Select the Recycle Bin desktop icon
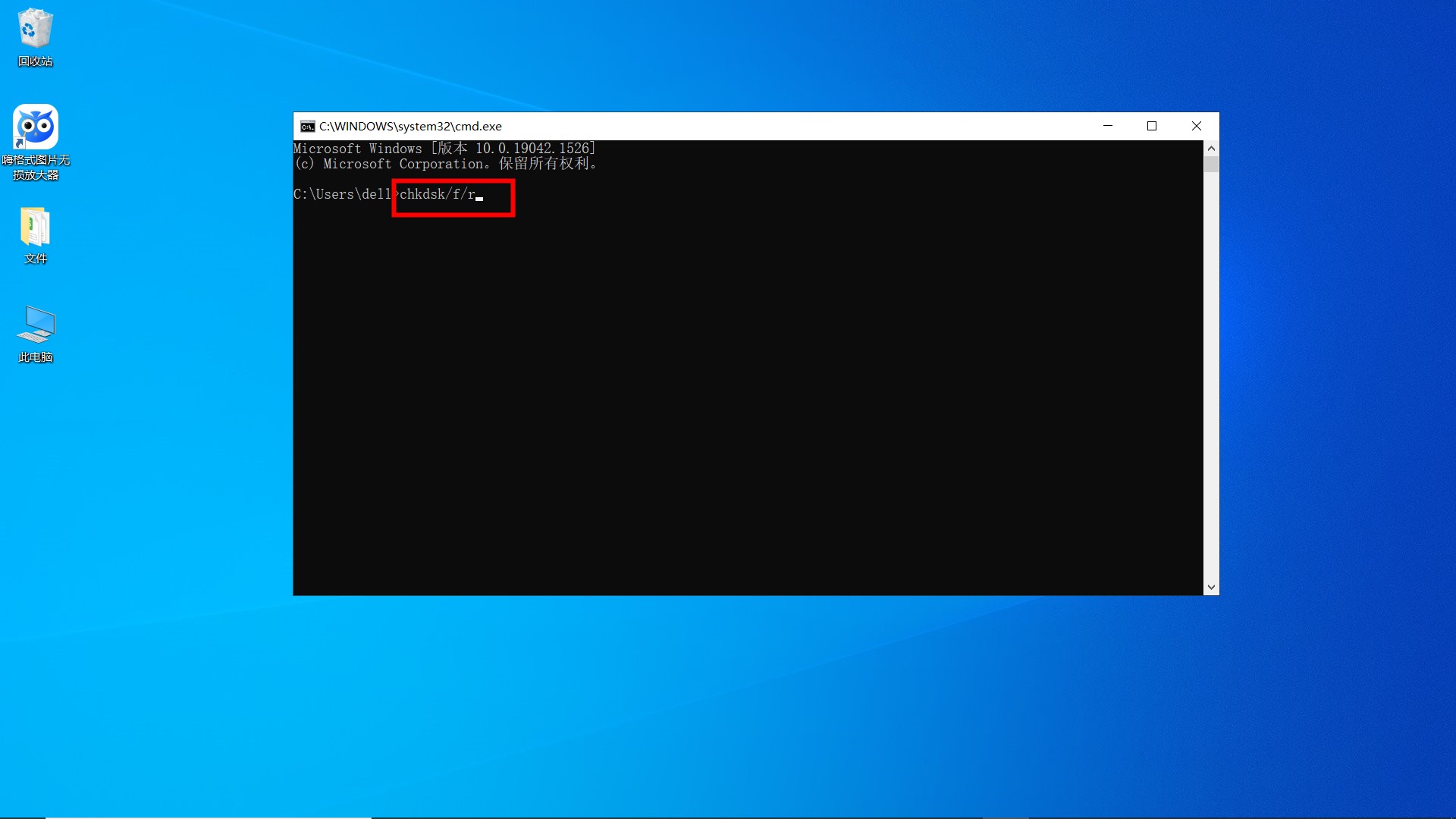1456x819 pixels. point(35,29)
